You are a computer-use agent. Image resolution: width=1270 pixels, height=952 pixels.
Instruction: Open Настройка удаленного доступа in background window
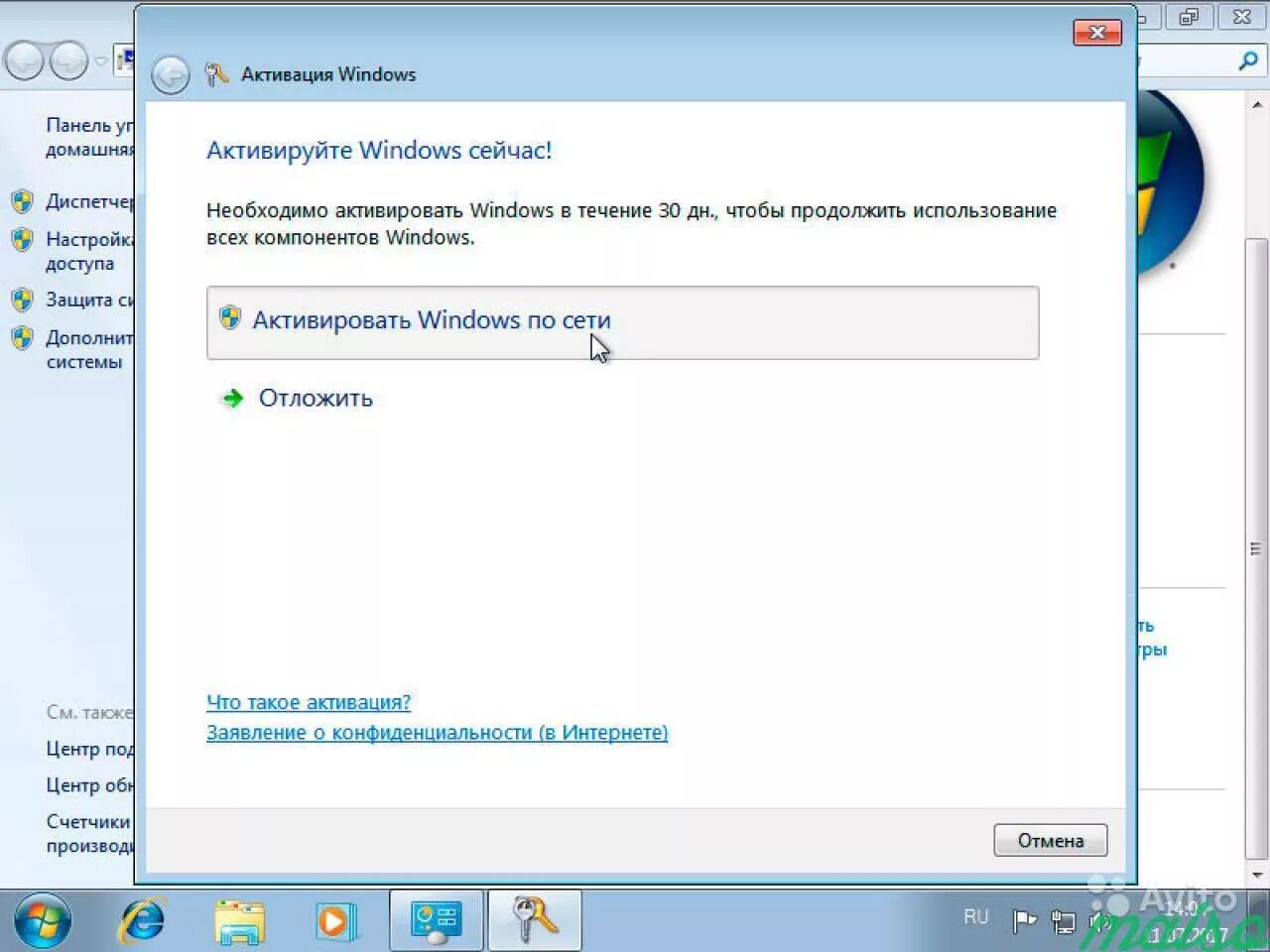tap(89, 251)
